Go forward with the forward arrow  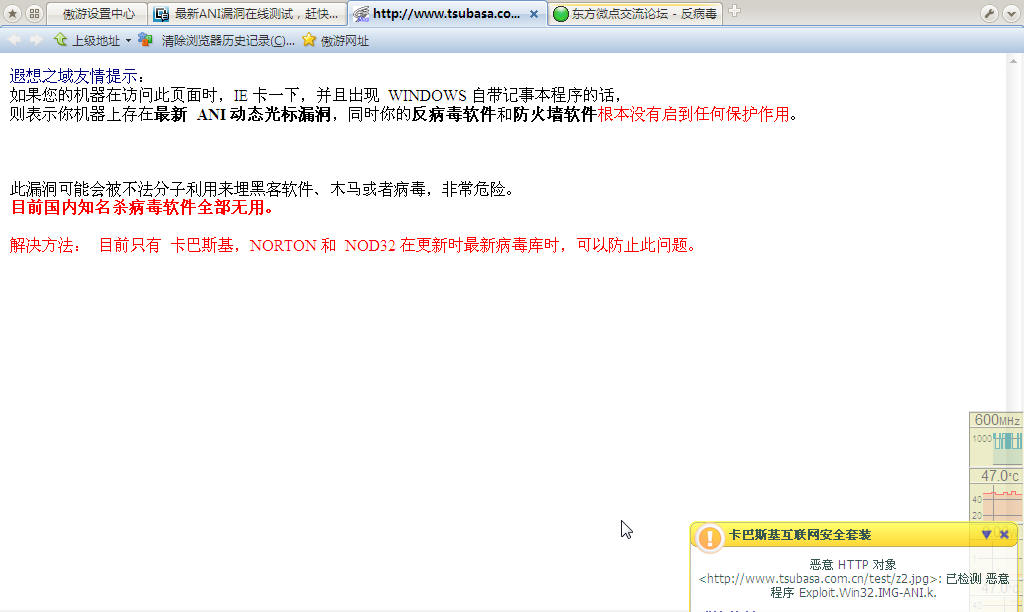point(36,40)
